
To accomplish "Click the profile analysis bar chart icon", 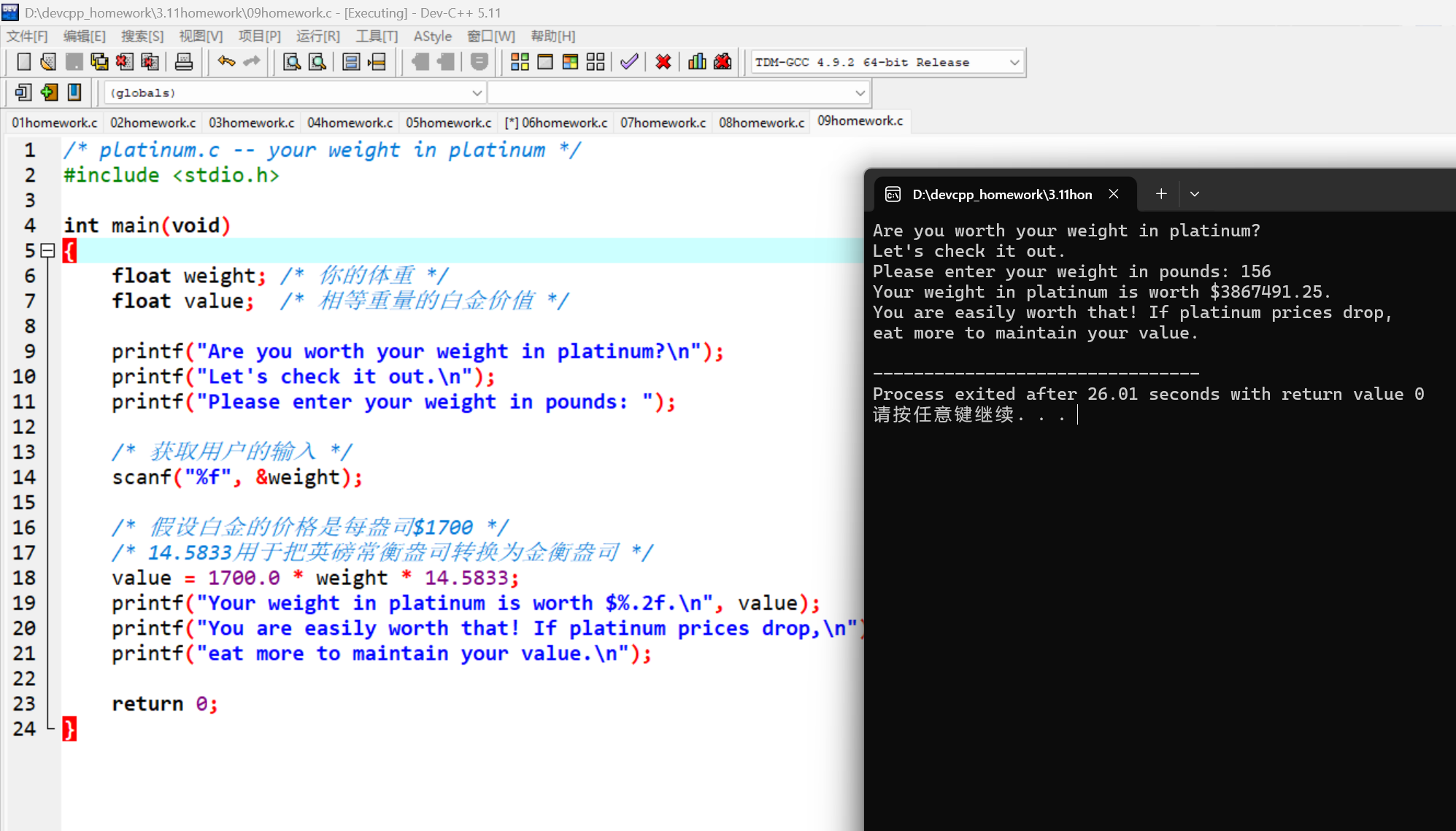I will (x=697, y=62).
